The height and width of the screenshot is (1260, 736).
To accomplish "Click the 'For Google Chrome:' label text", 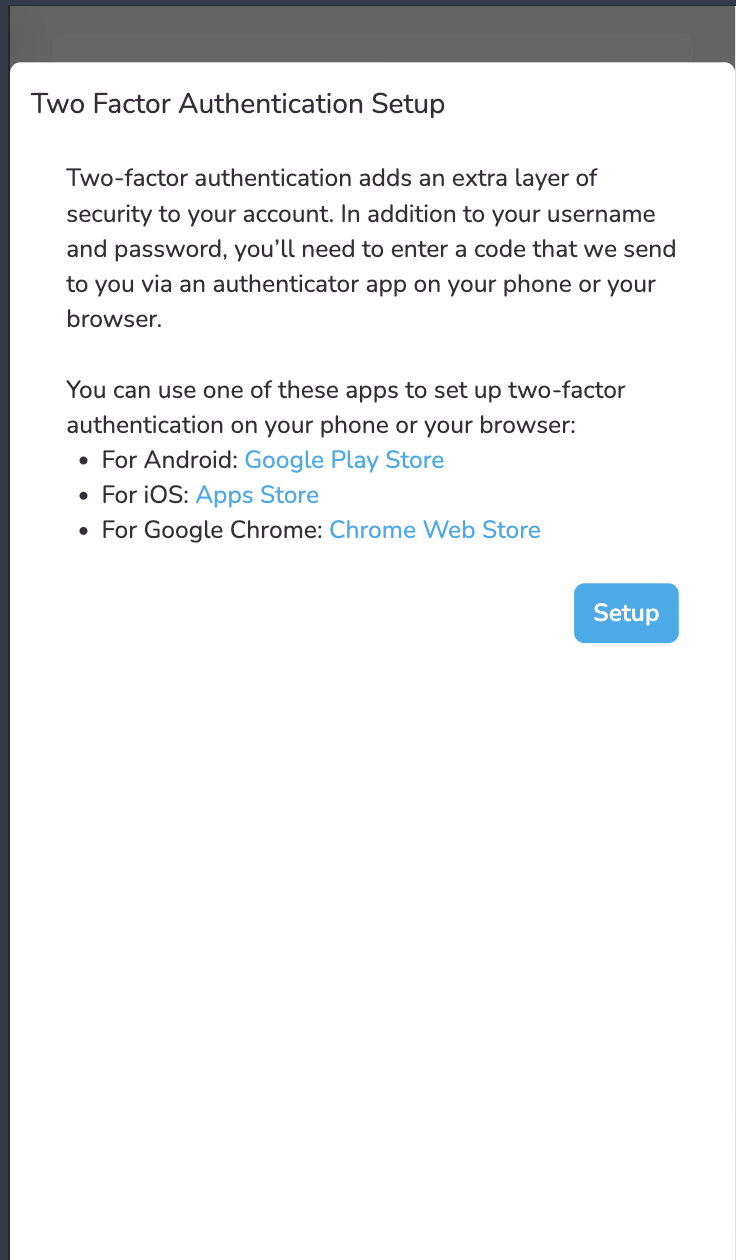I will click(212, 530).
